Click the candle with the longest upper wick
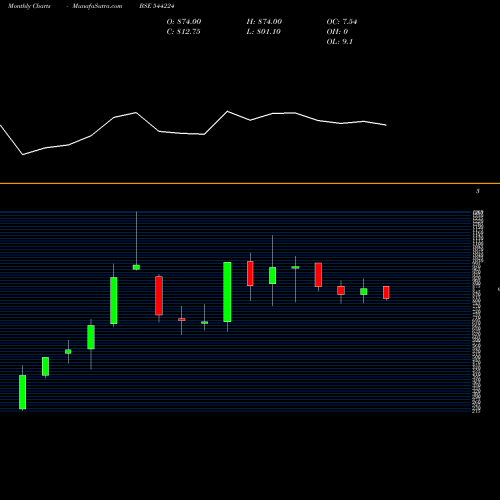Image resolution: width=500 pixels, height=500 pixels. [136, 267]
